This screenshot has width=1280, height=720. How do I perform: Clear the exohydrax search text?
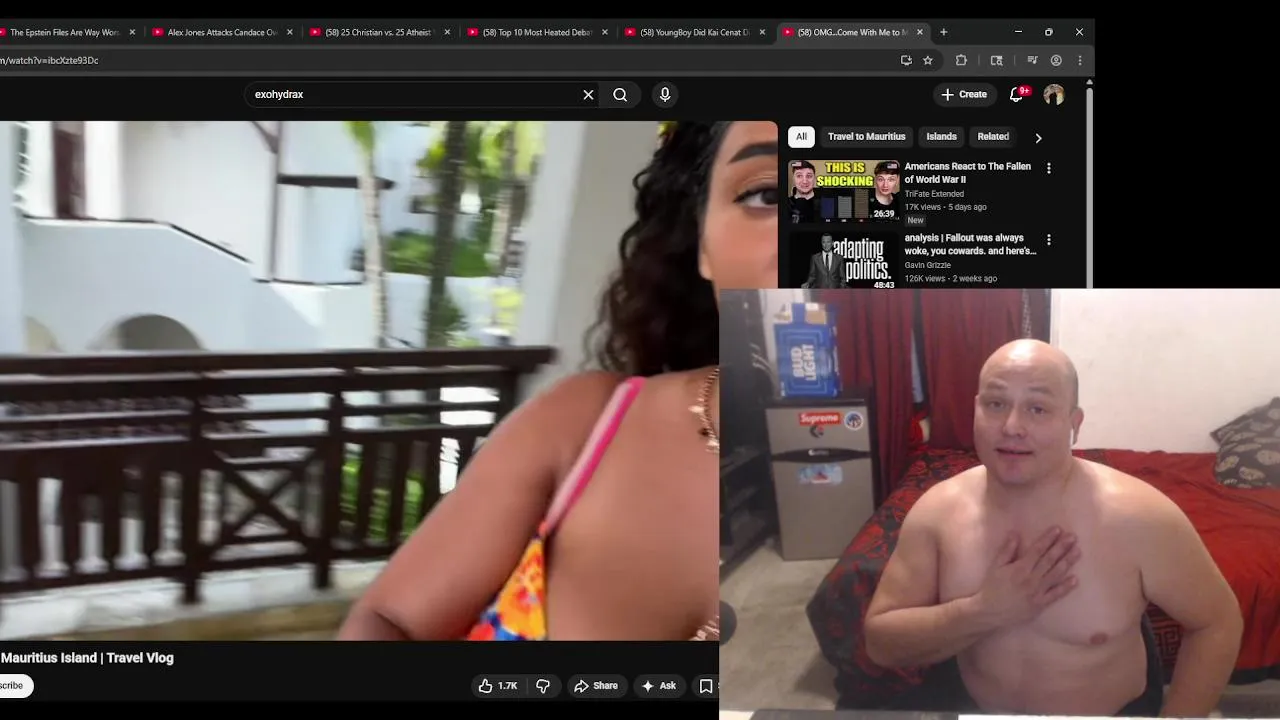[588, 95]
